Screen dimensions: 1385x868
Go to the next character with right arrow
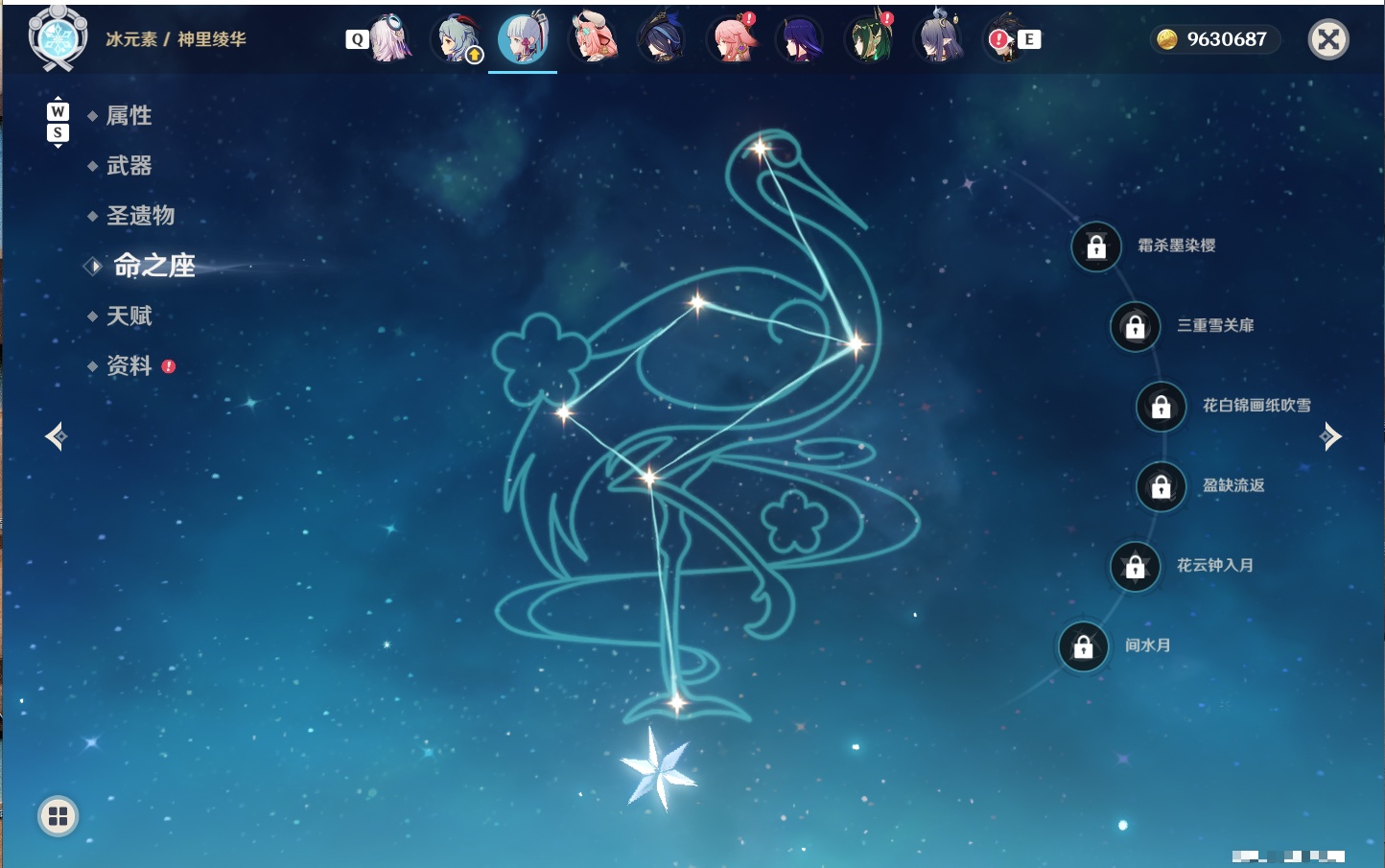[x=1330, y=436]
